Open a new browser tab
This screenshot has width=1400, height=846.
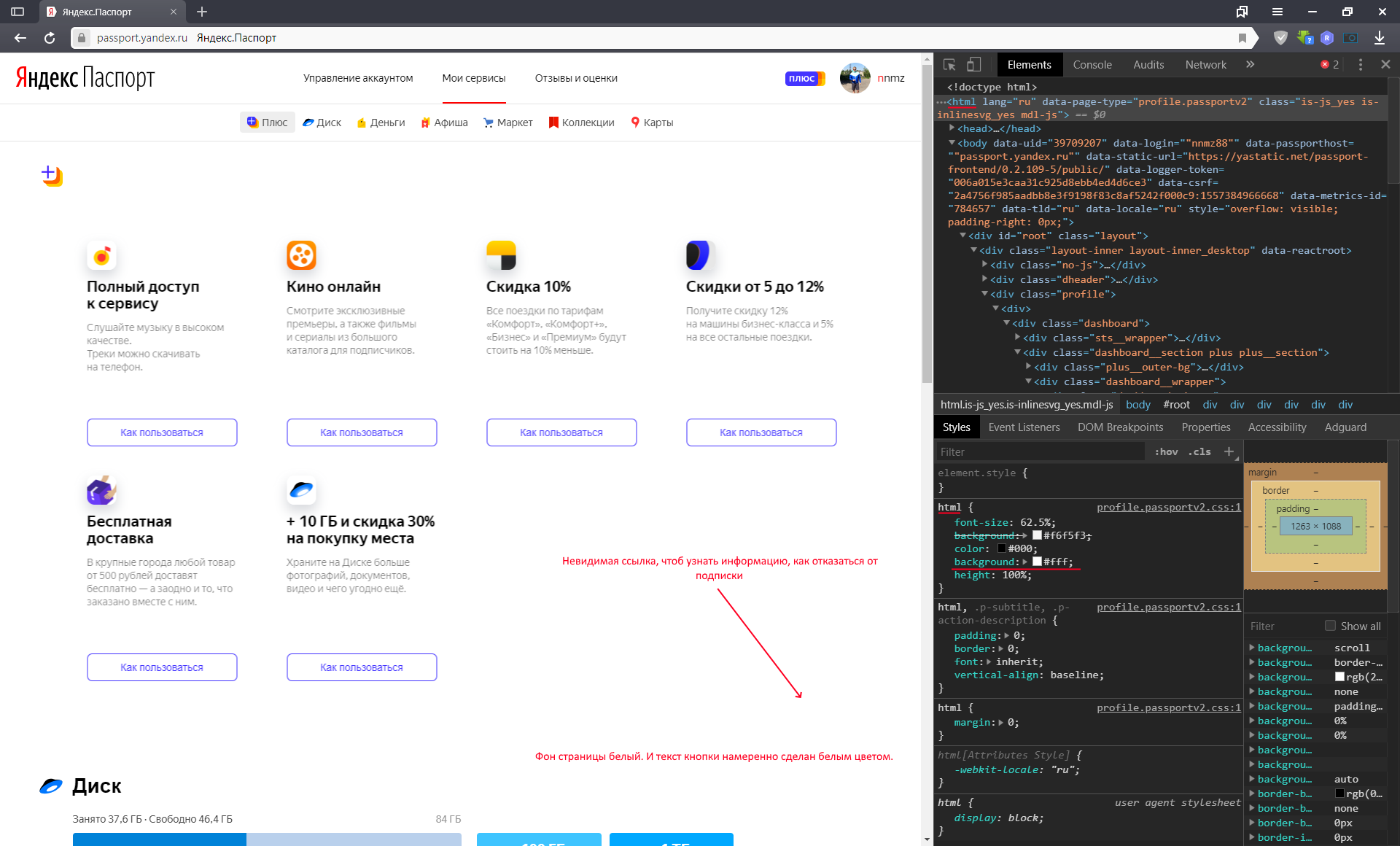pos(202,12)
